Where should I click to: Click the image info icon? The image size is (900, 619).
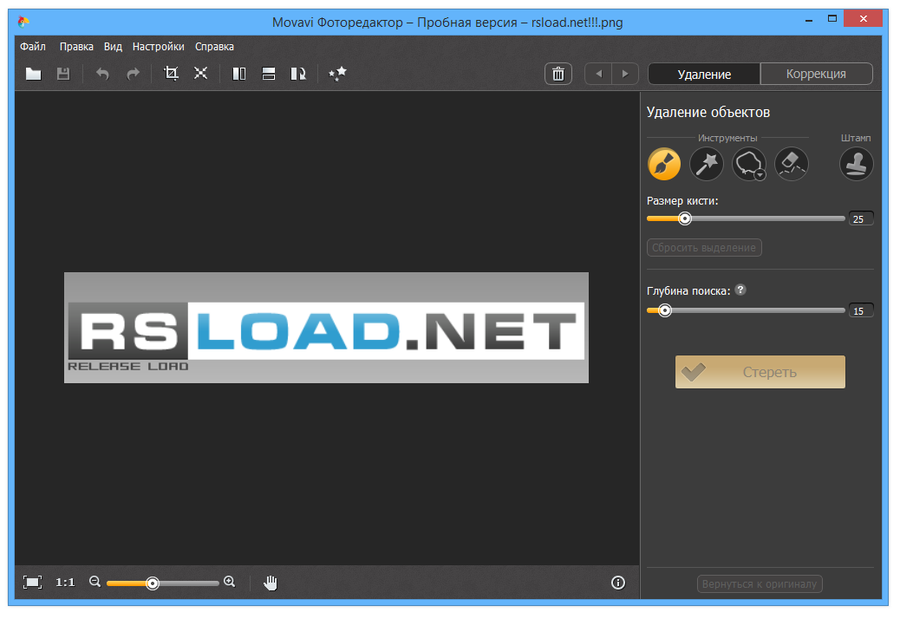tap(618, 583)
